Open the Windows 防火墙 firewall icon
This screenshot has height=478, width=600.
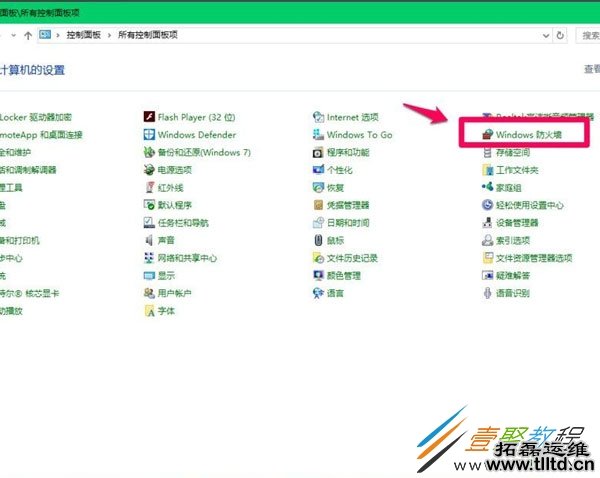tap(487, 134)
